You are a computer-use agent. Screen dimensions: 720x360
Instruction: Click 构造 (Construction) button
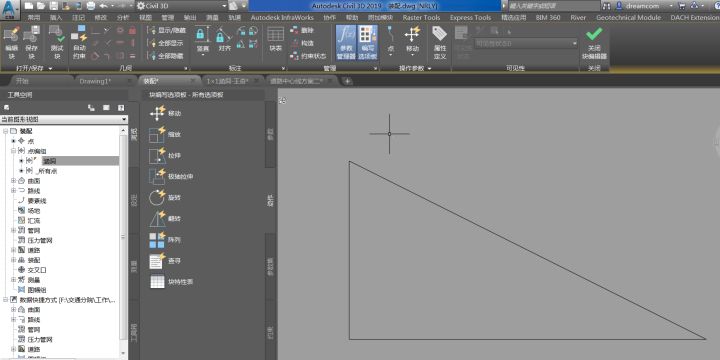point(302,43)
